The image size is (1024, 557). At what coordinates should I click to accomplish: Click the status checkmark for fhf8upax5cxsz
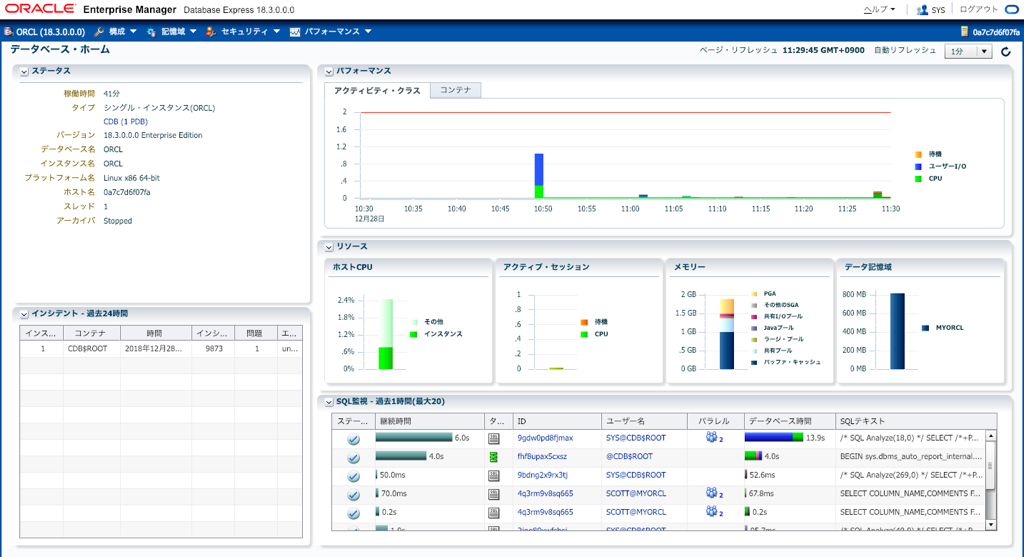pos(353,457)
